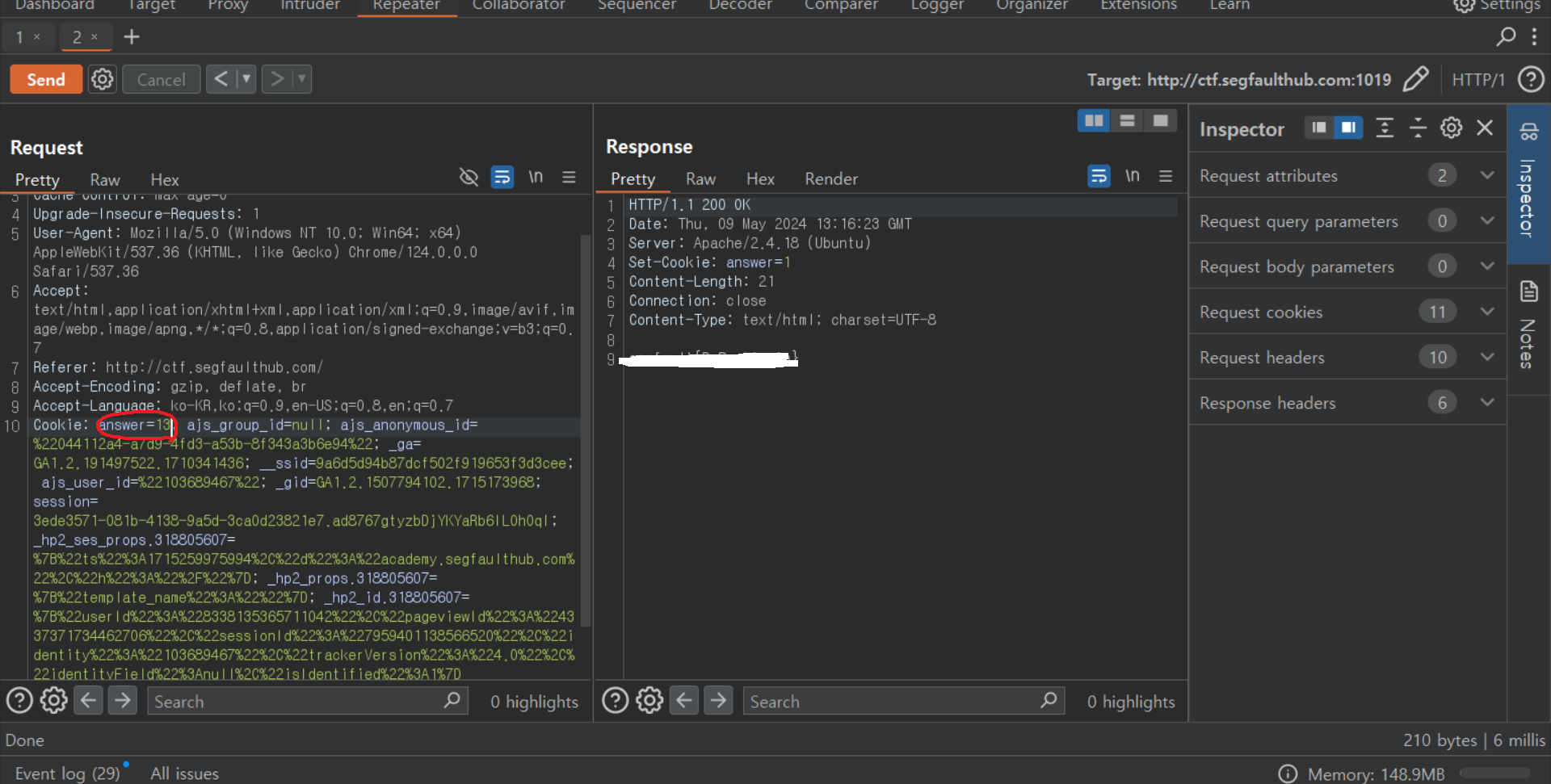Image resolution: width=1551 pixels, height=784 pixels.
Task: Close Repeater tab 2
Action: coord(95,36)
